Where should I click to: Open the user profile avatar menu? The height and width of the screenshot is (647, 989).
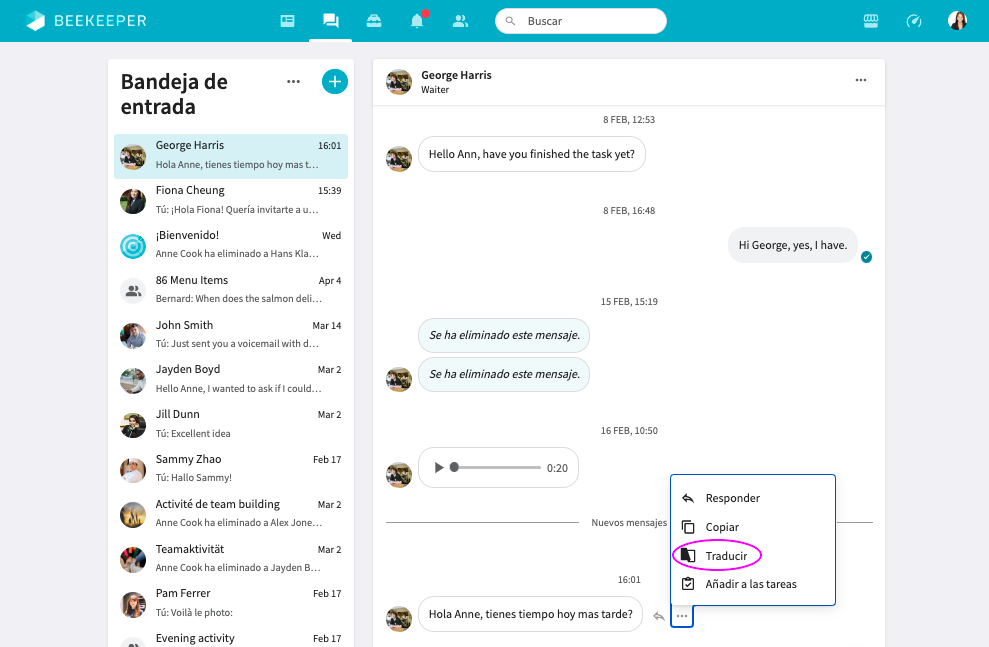pos(957,21)
